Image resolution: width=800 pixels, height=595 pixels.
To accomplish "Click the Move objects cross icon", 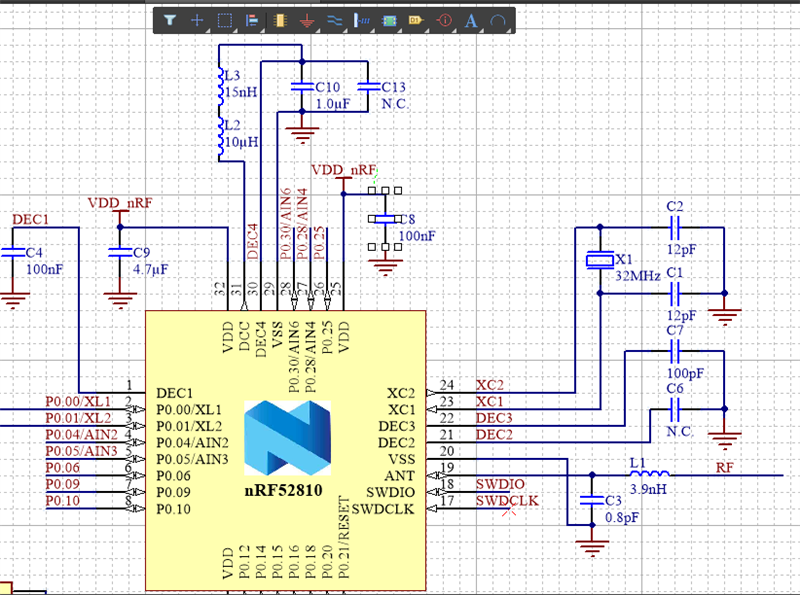I will pyautogui.click(x=197, y=20).
